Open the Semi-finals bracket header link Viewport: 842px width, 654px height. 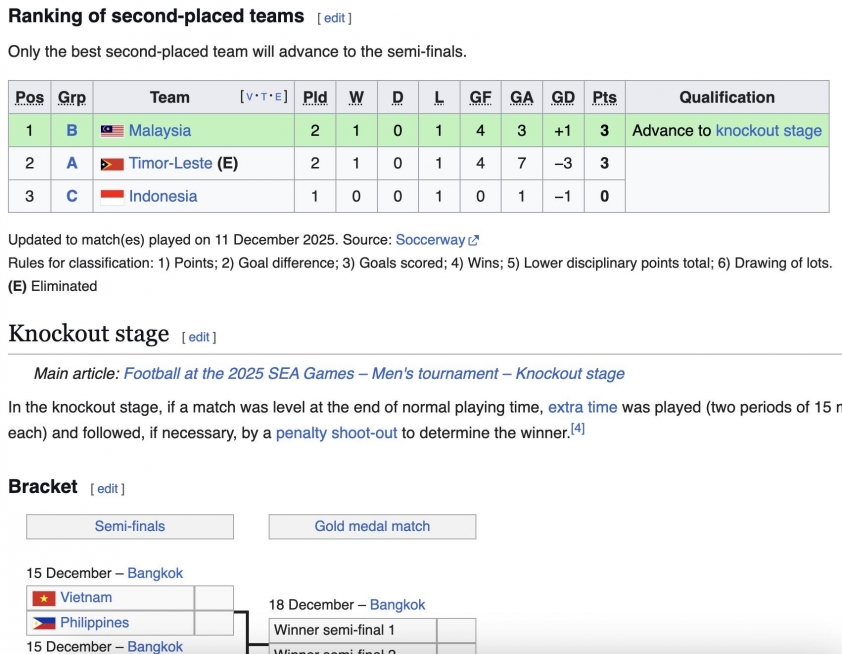click(x=130, y=526)
